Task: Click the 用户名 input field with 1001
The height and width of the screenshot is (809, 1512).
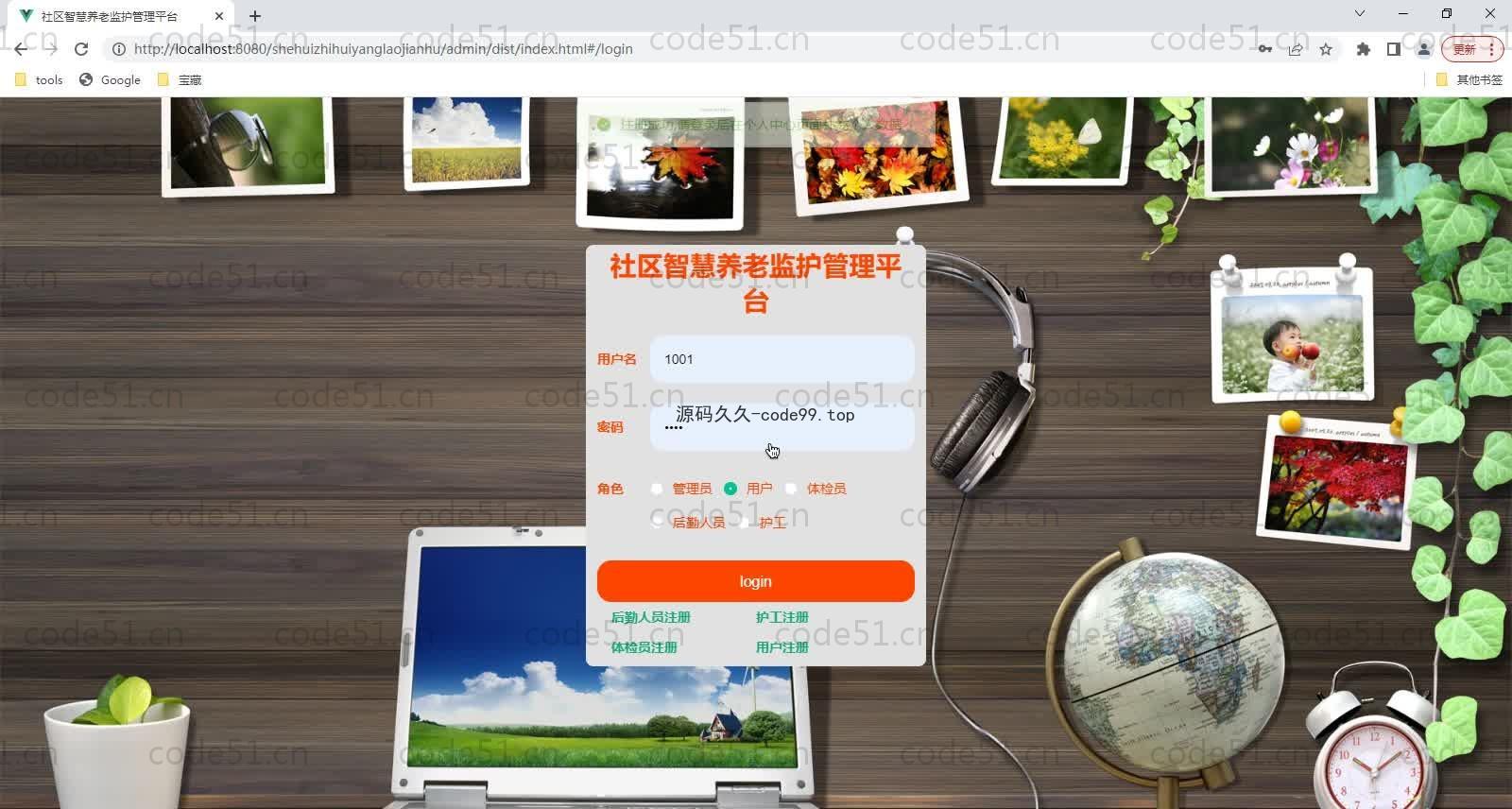Action: (x=782, y=359)
